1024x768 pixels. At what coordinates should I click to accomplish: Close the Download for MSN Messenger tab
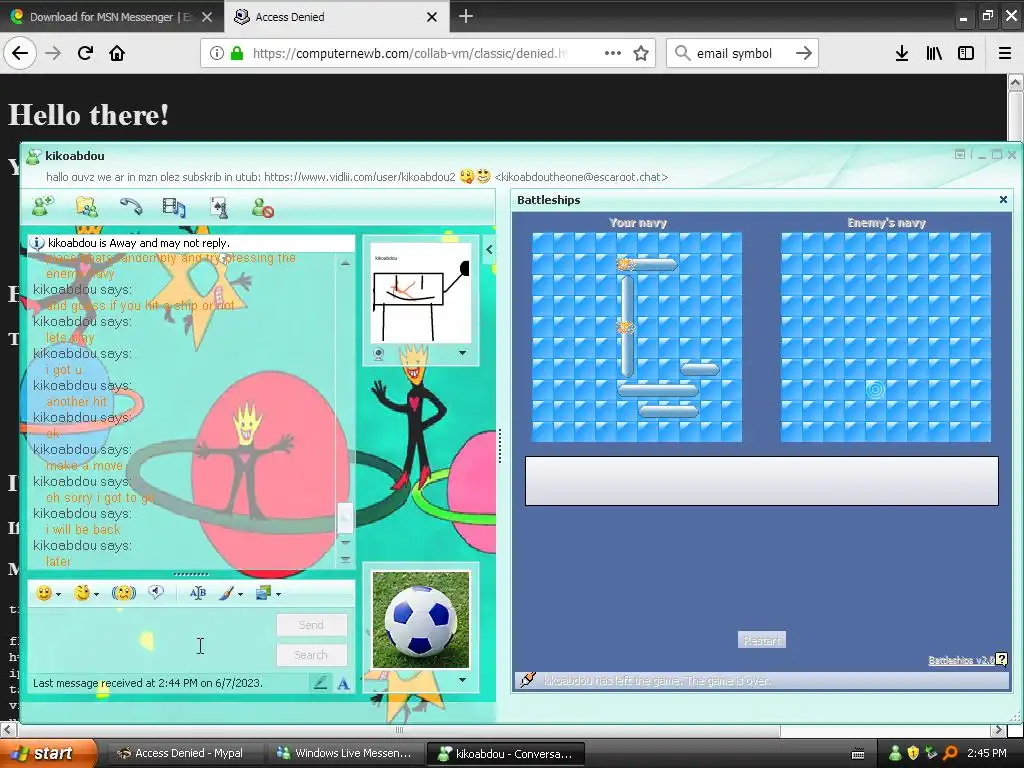pyautogui.click(x=207, y=17)
